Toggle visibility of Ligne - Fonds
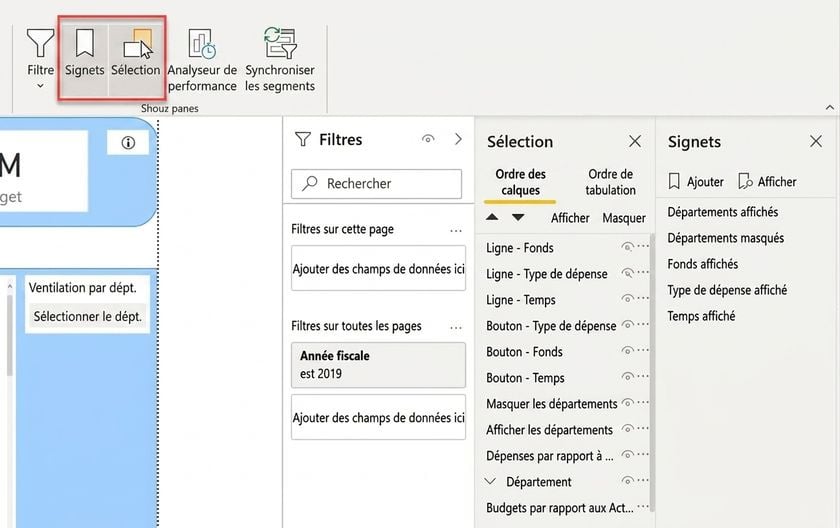 click(x=627, y=247)
